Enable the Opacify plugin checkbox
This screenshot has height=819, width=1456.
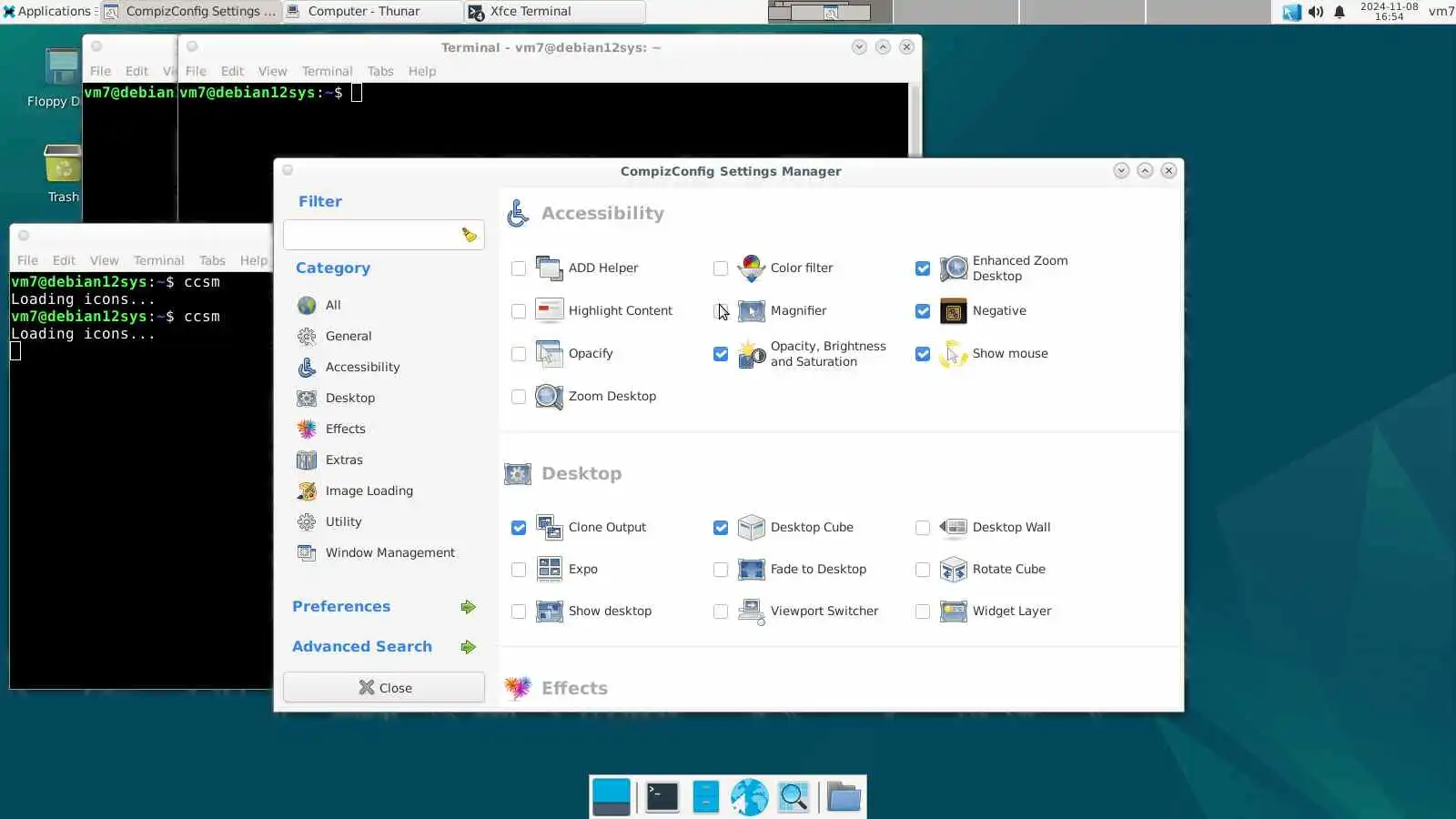click(x=519, y=354)
